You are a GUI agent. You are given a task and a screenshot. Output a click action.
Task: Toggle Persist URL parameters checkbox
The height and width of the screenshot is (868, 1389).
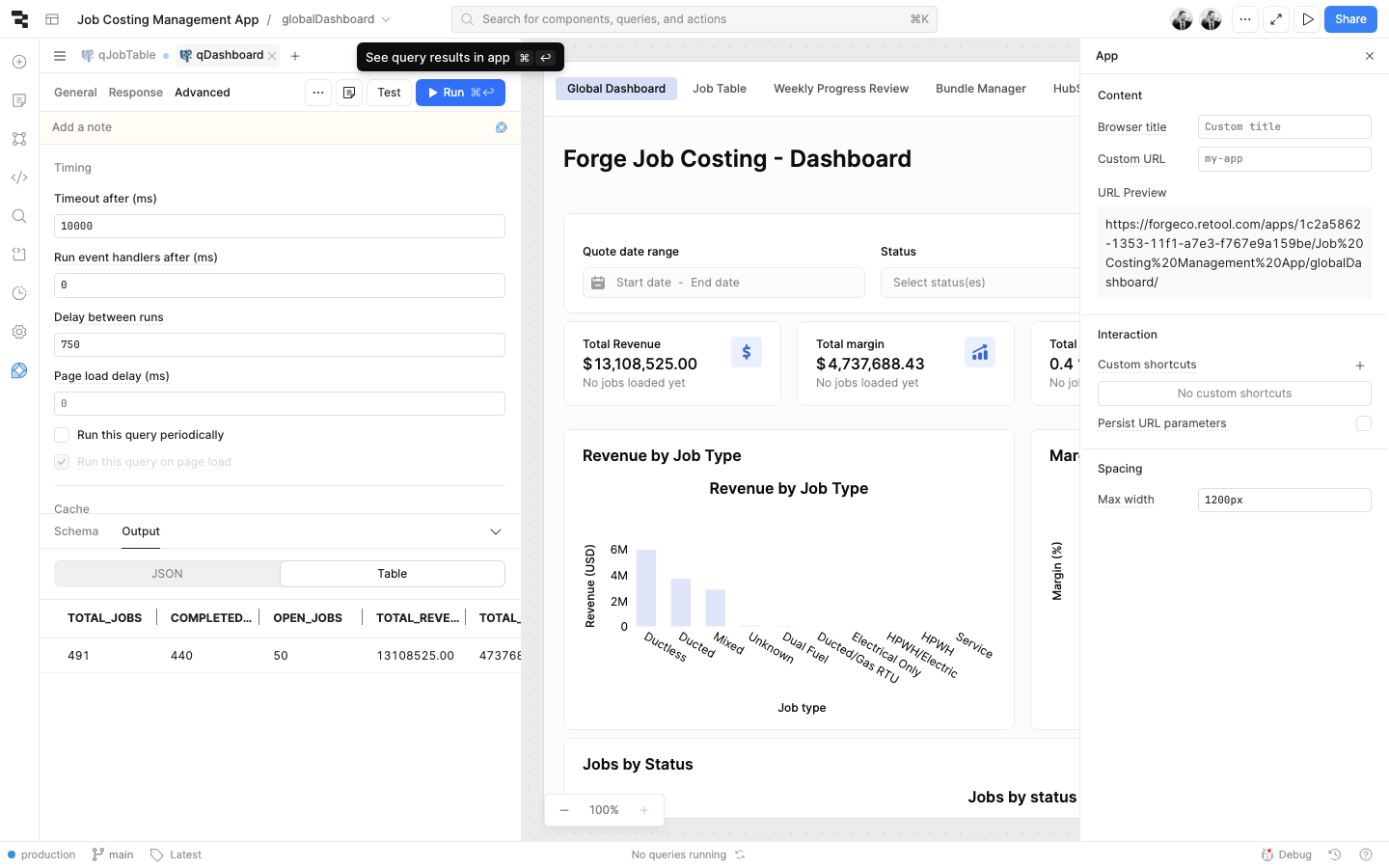1363,423
